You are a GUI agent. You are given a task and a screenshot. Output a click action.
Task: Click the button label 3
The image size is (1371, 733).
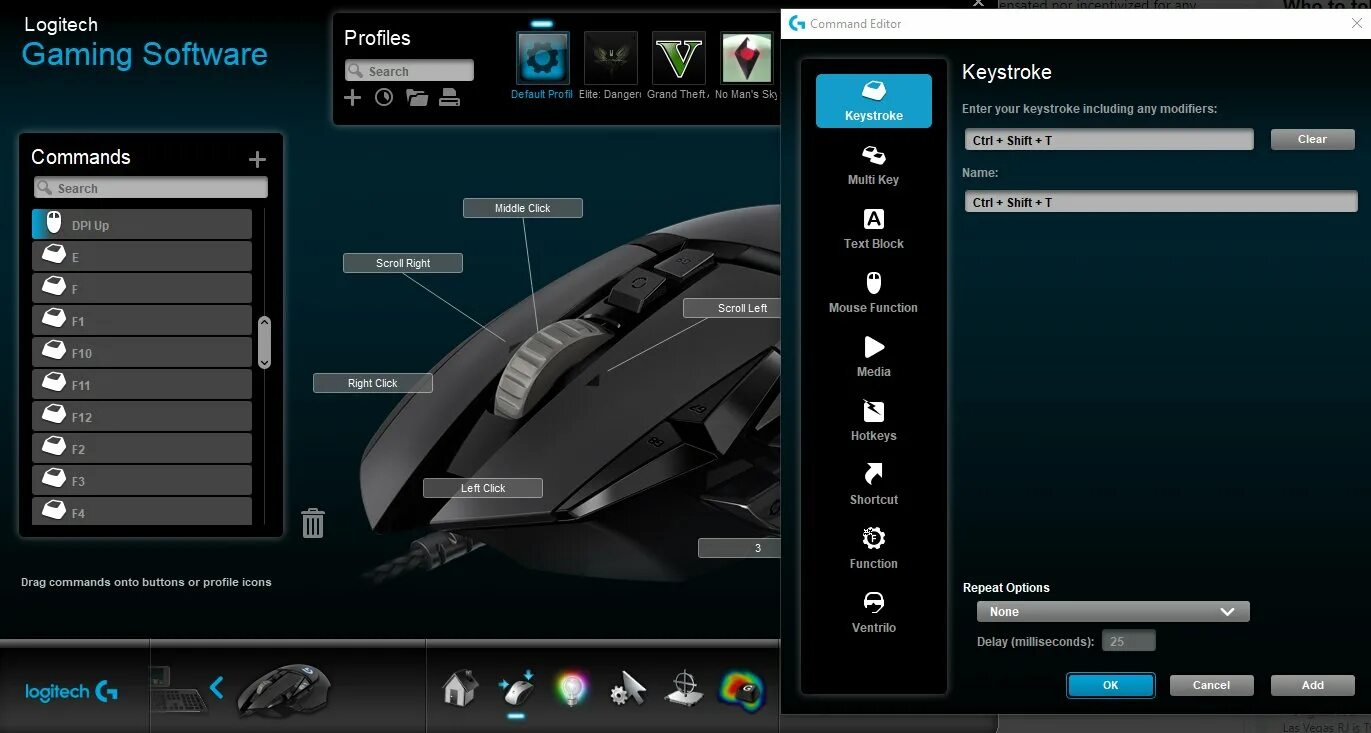click(739, 548)
